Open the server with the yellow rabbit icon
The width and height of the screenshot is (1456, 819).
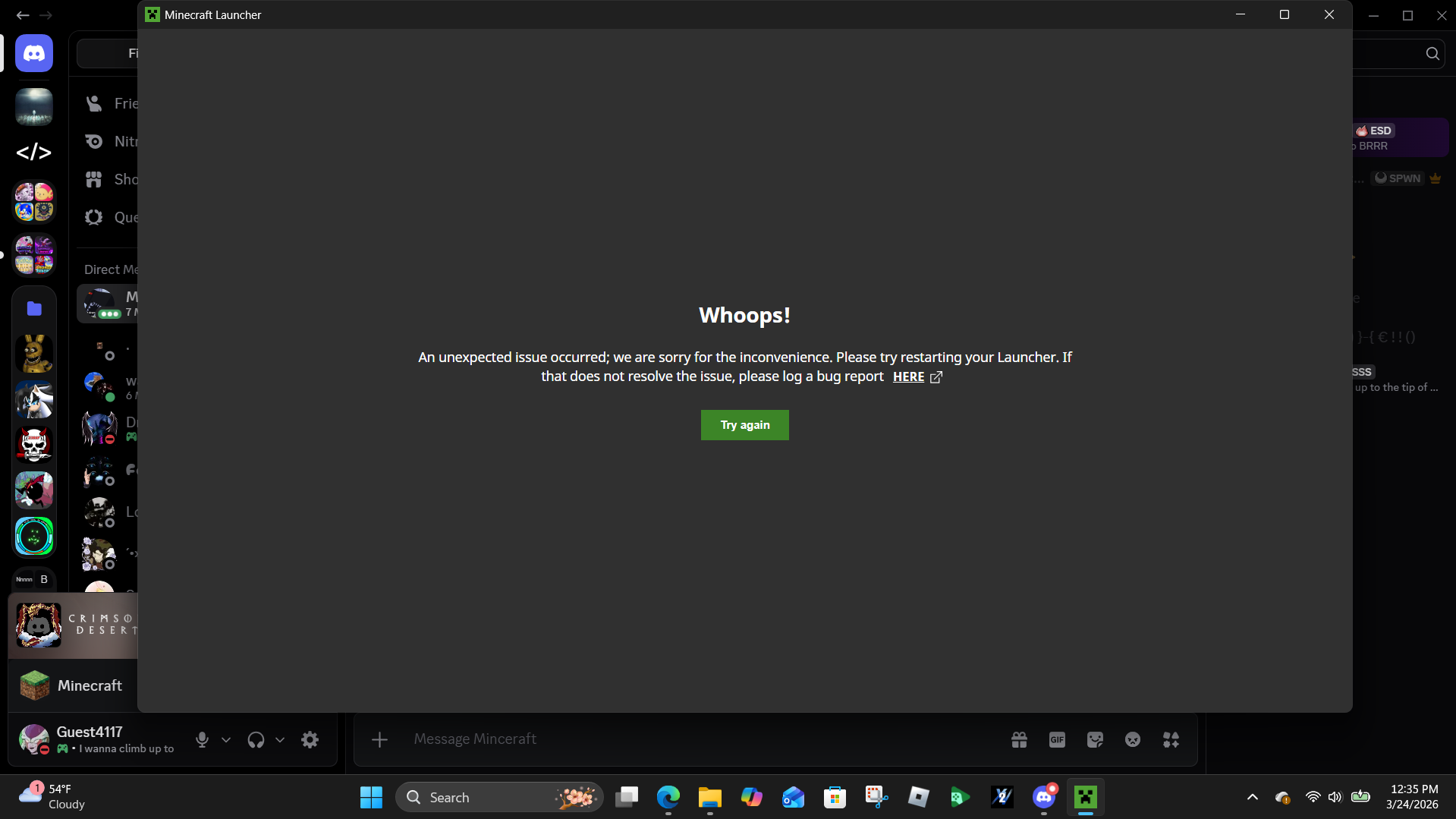[34, 354]
